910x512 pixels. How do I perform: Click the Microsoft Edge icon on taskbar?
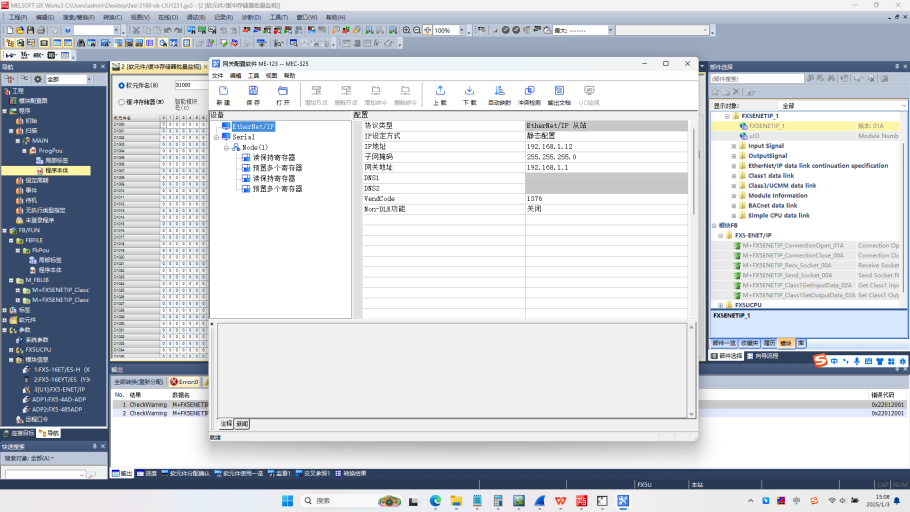pyautogui.click(x=435, y=500)
